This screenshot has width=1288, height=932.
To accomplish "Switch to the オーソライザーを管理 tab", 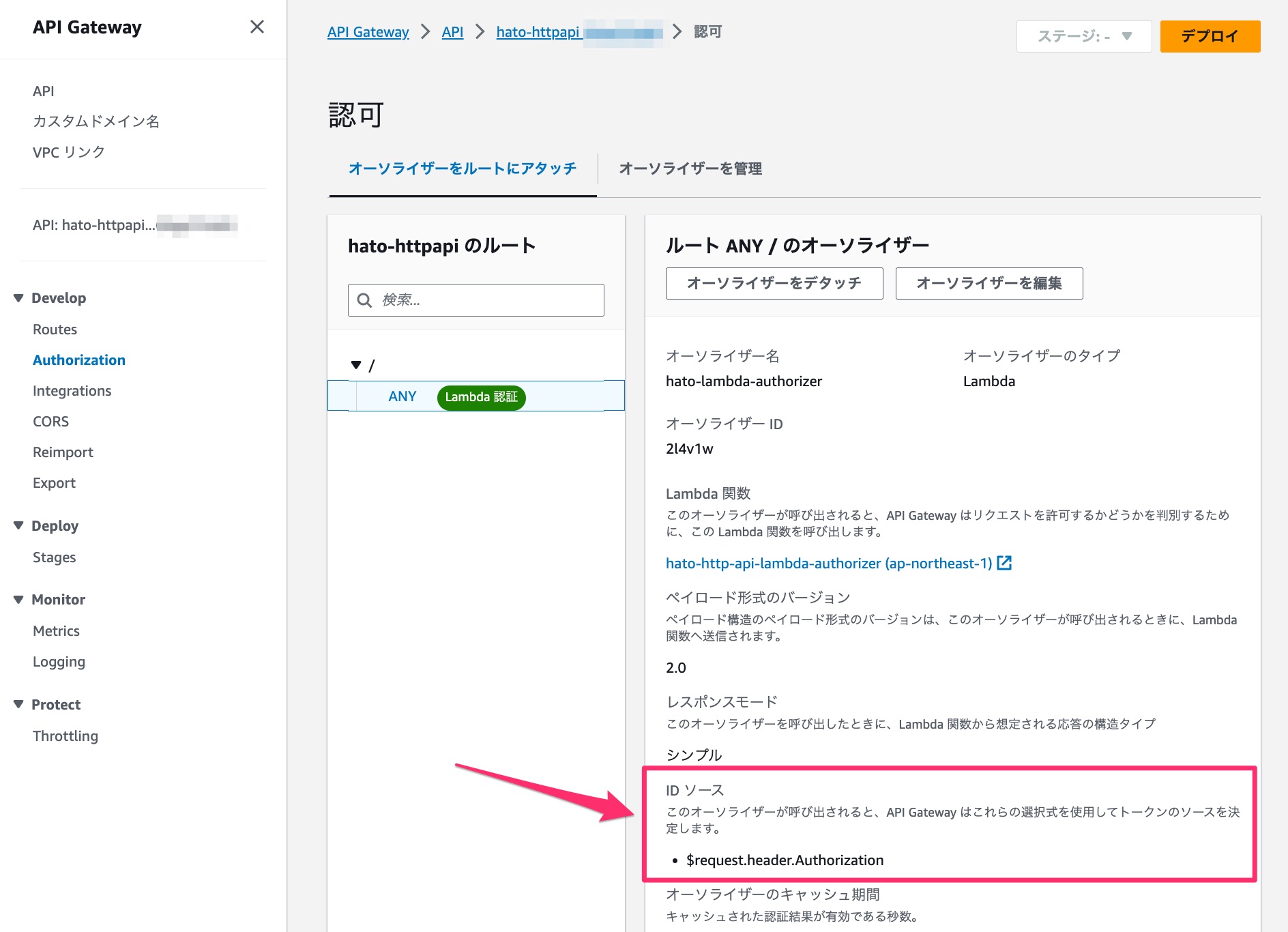I will click(690, 169).
